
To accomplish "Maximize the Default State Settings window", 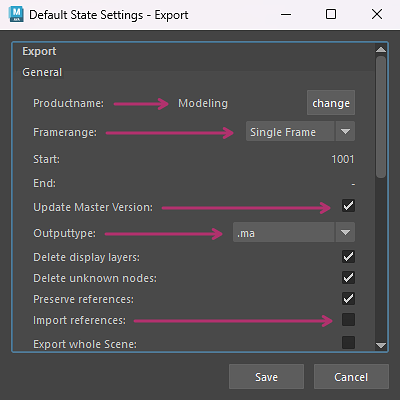I will coord(331,14).
